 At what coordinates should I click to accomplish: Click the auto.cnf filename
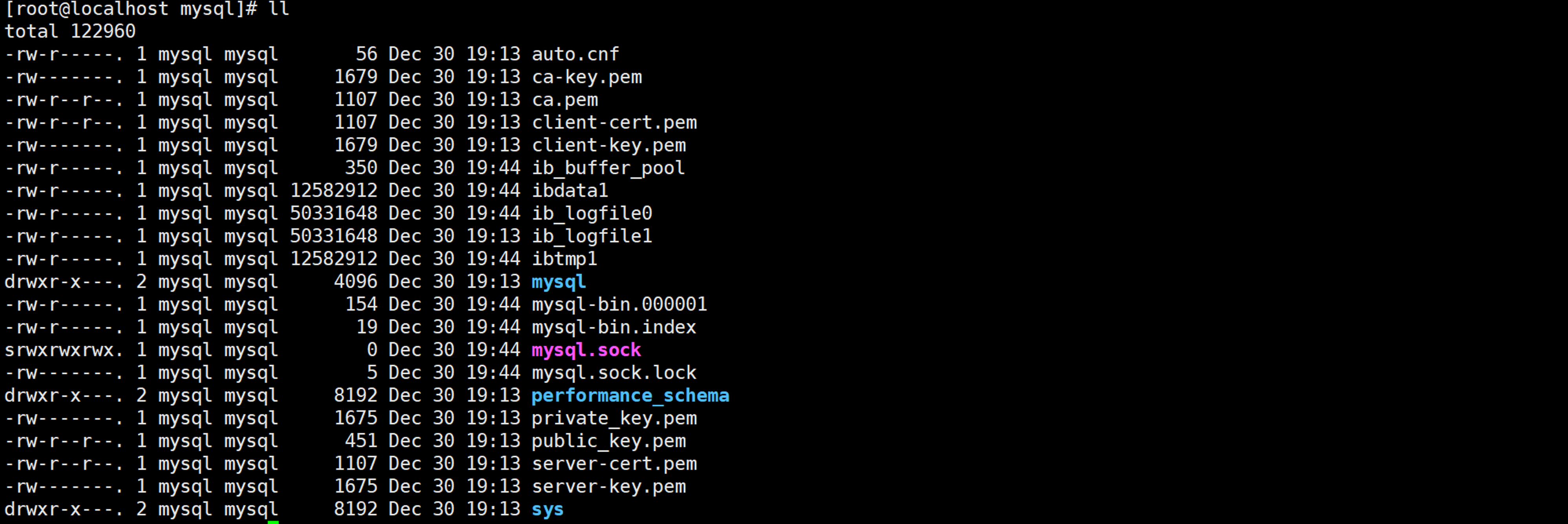pyautogui.click(x=575, y=55)
